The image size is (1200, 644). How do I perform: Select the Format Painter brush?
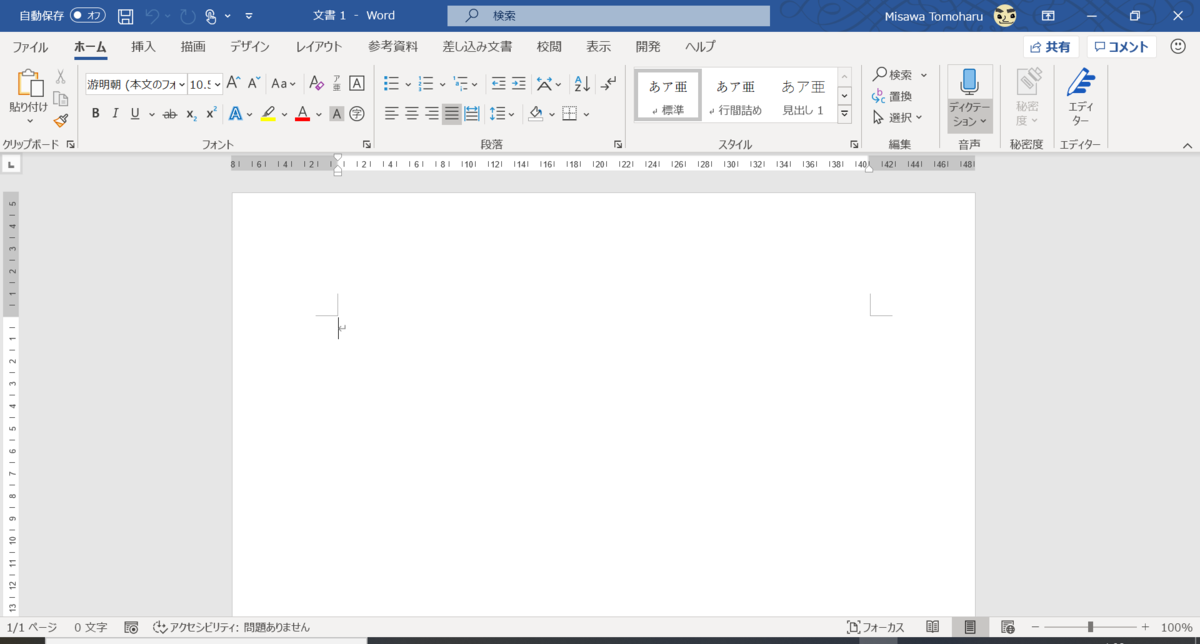60,120
